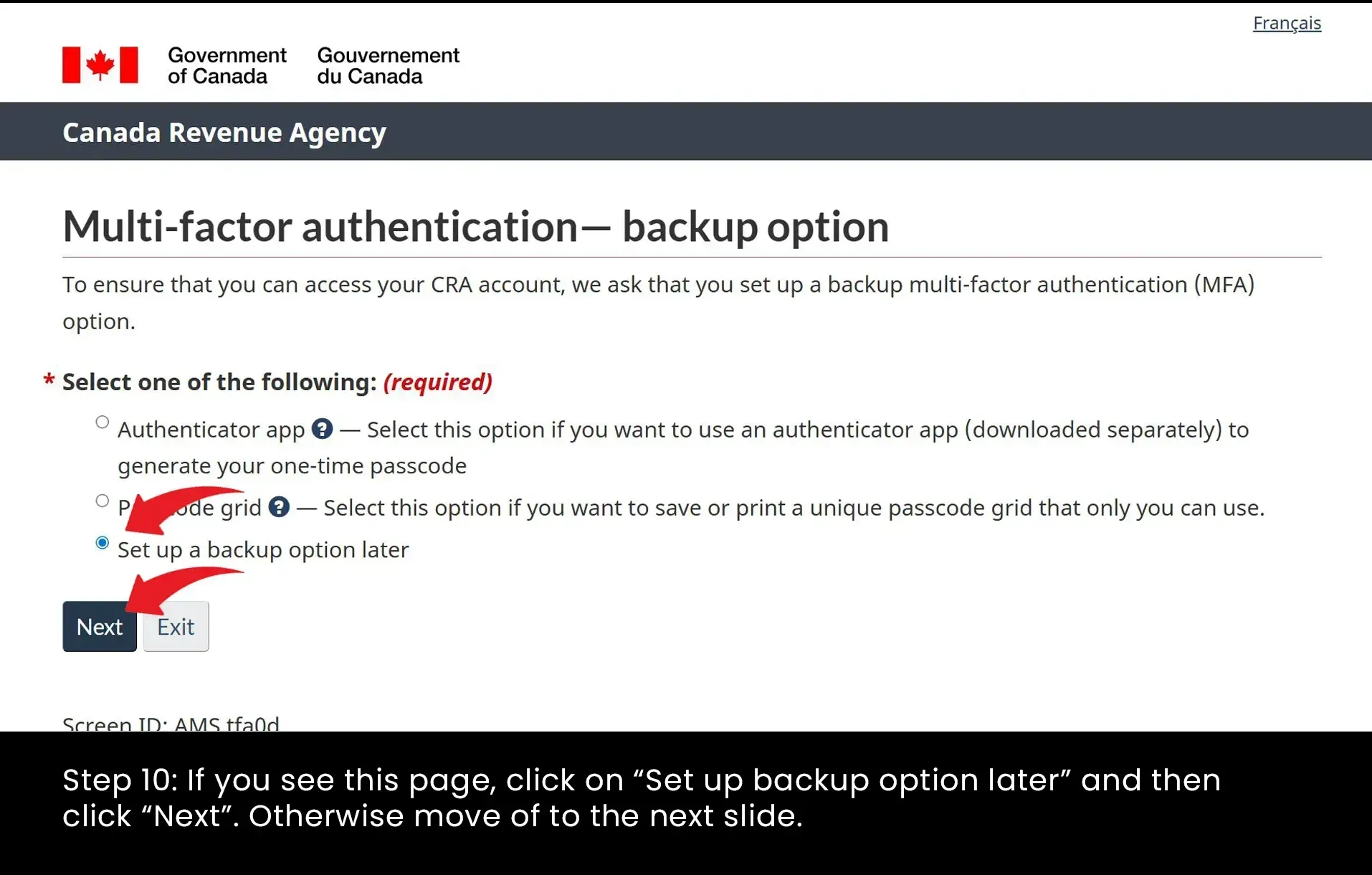Click the Multi-factor authentication page heading
The height and width of the screenshot is (875, 1372).
[x=476, y=226]
